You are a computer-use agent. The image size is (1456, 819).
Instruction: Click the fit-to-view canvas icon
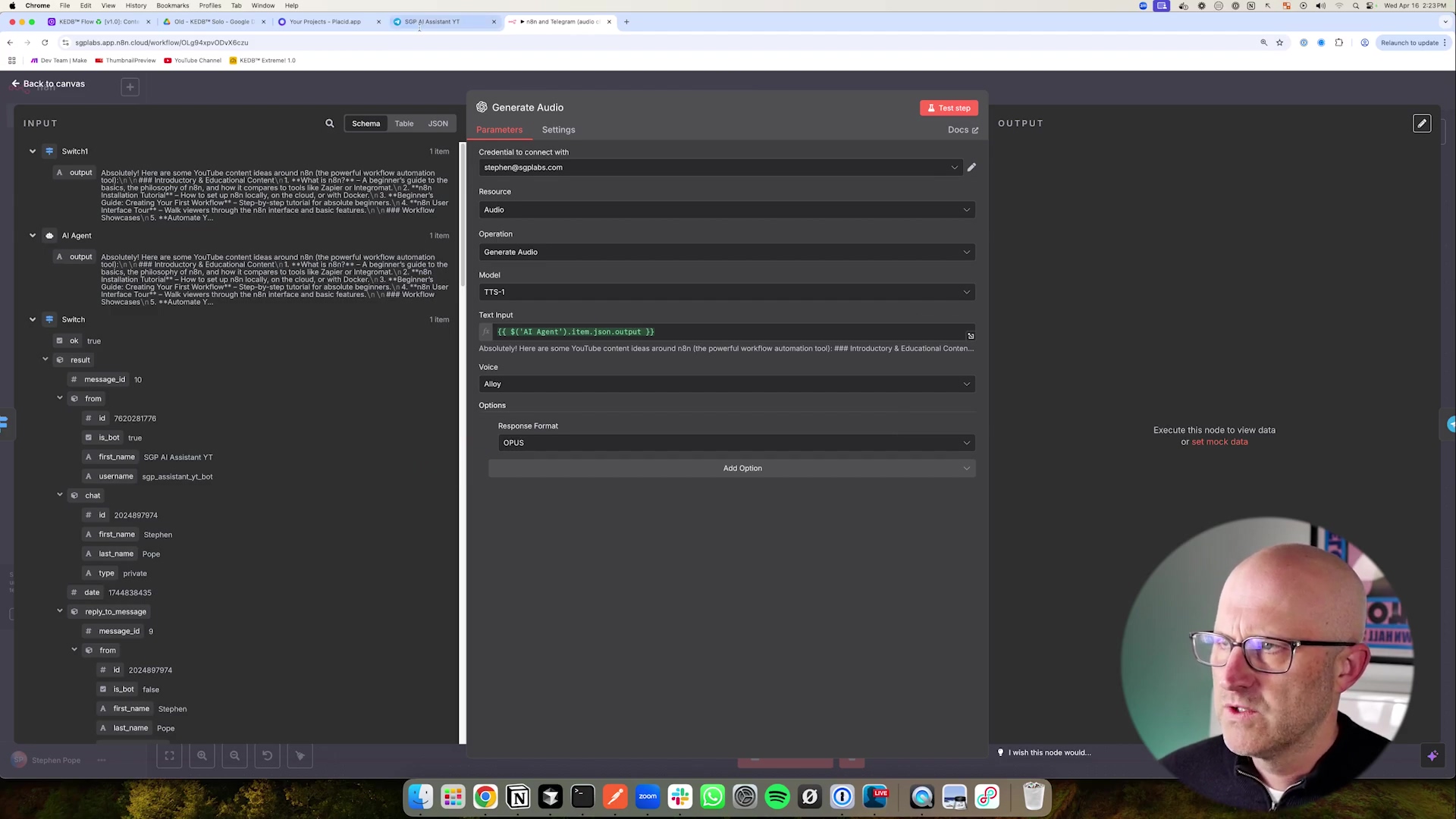169,756
